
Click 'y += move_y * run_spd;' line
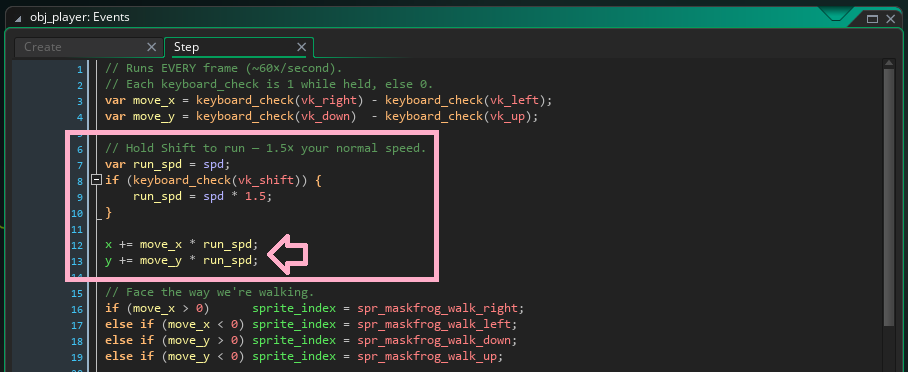click(x=182, y=261)
